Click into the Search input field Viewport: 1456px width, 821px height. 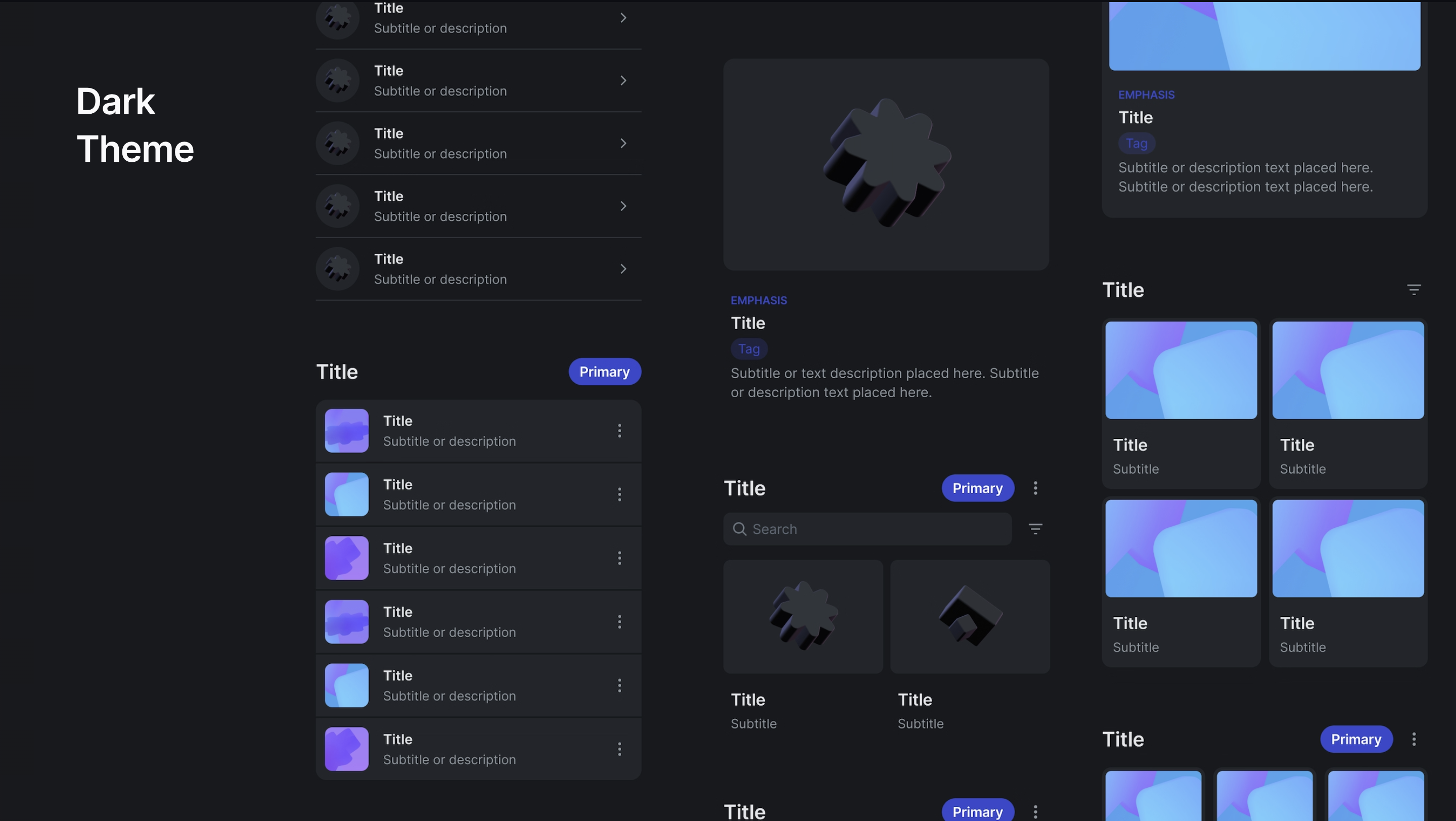pyautogui.click(x=867, y=529)
